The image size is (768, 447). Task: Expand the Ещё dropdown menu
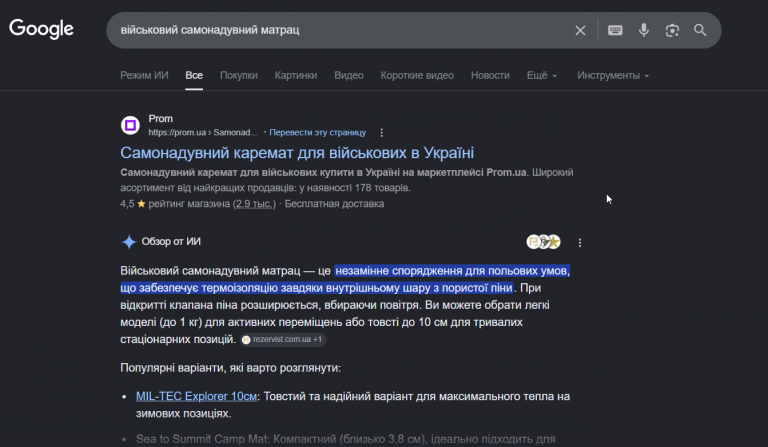coord(542,75)
